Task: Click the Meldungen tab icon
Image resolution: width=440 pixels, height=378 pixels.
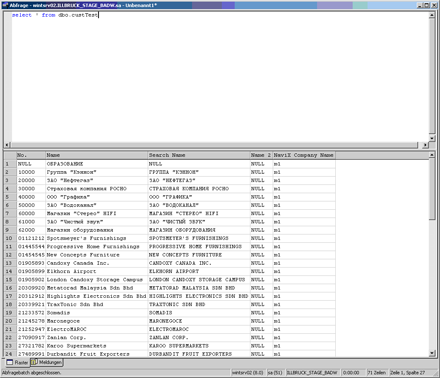Action: coord(34,362)
